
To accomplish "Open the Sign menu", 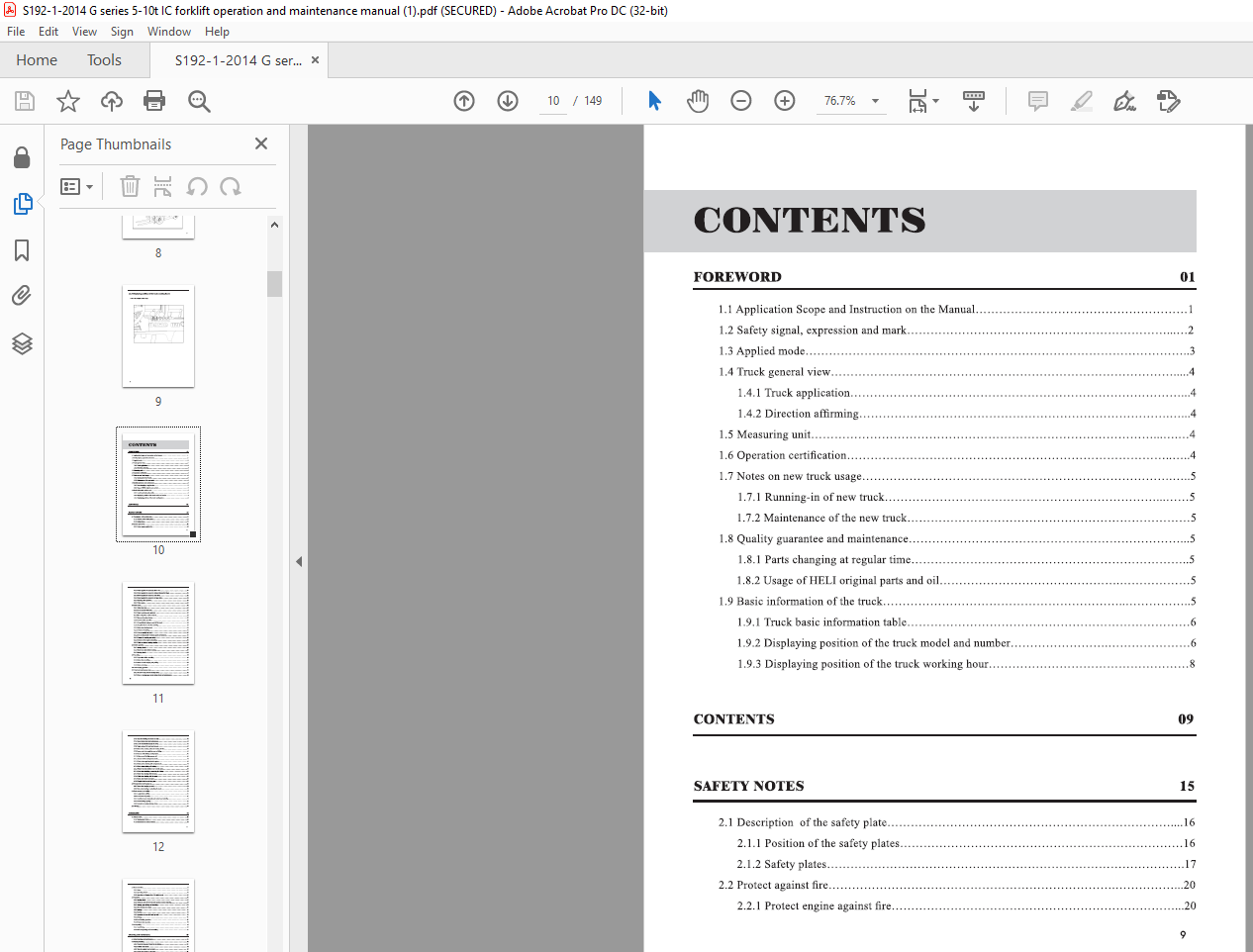I will pos(122,32).
